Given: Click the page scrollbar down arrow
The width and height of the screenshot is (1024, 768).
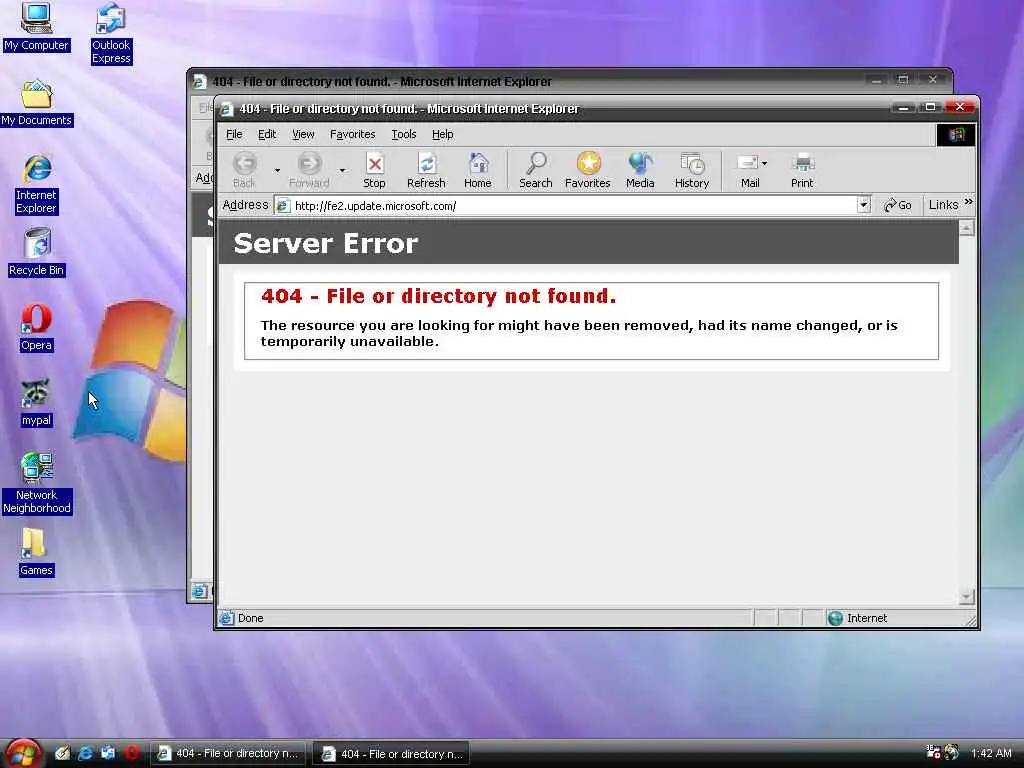Looking at the screenshot, I should coord(967,596).
